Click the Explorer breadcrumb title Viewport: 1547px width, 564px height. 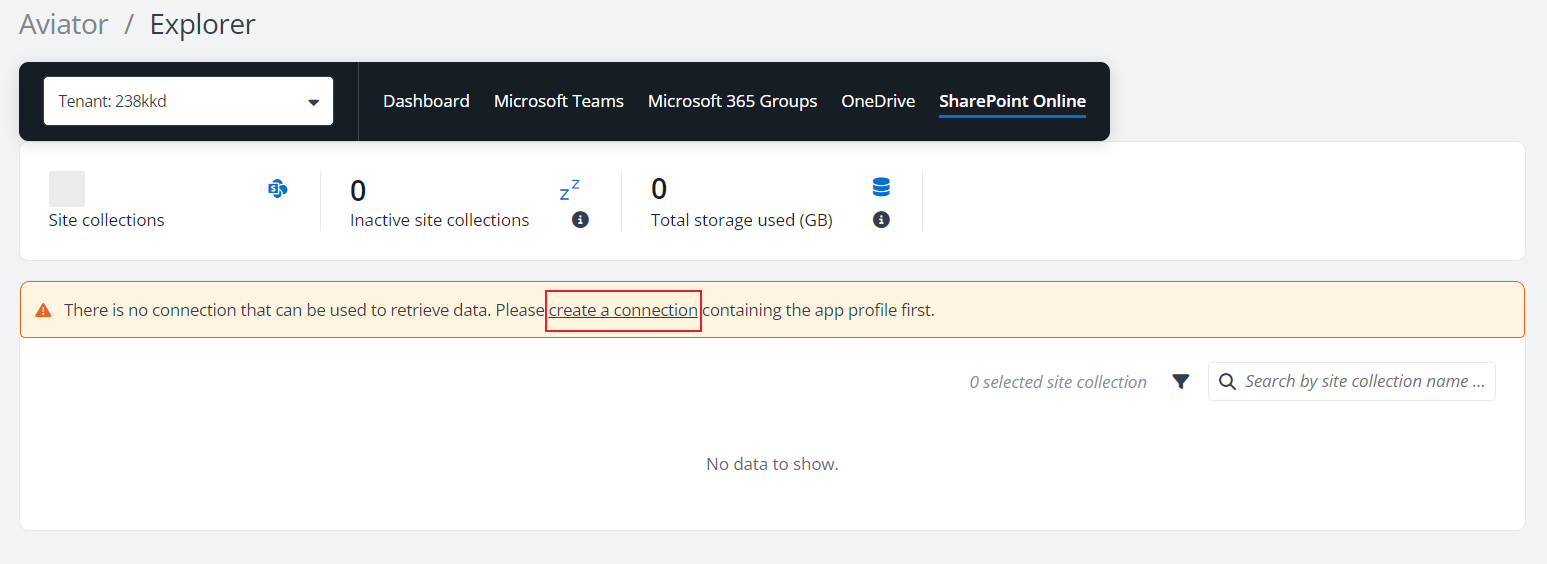(202, 24)
